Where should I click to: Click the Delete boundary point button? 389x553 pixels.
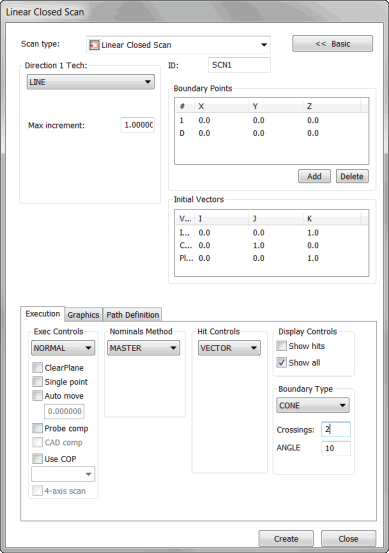coord(352,176)
